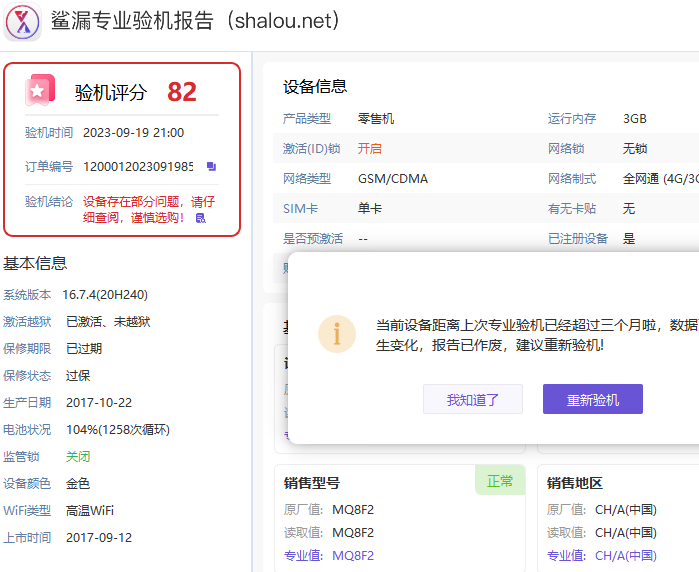Click the sales region 读取值 CH/A(中国)

(x=625, y=533)
